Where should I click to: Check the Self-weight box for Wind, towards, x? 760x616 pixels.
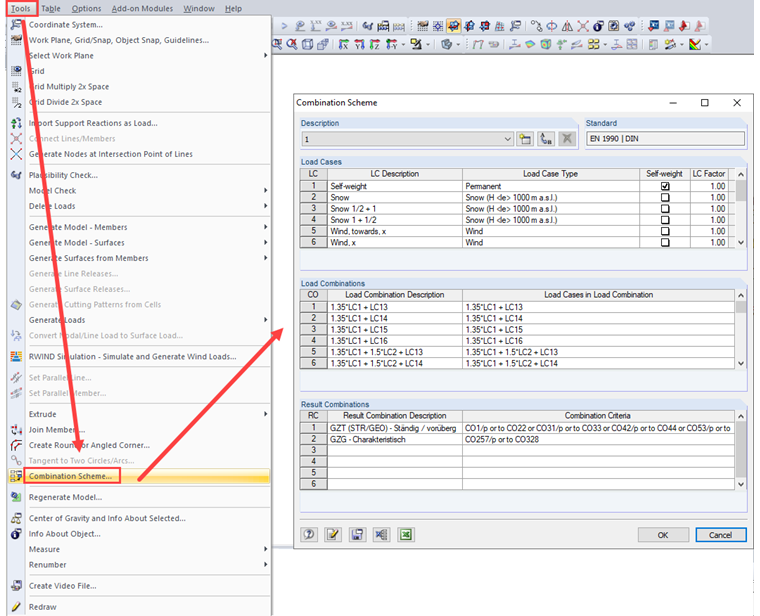tap(665, 231)
